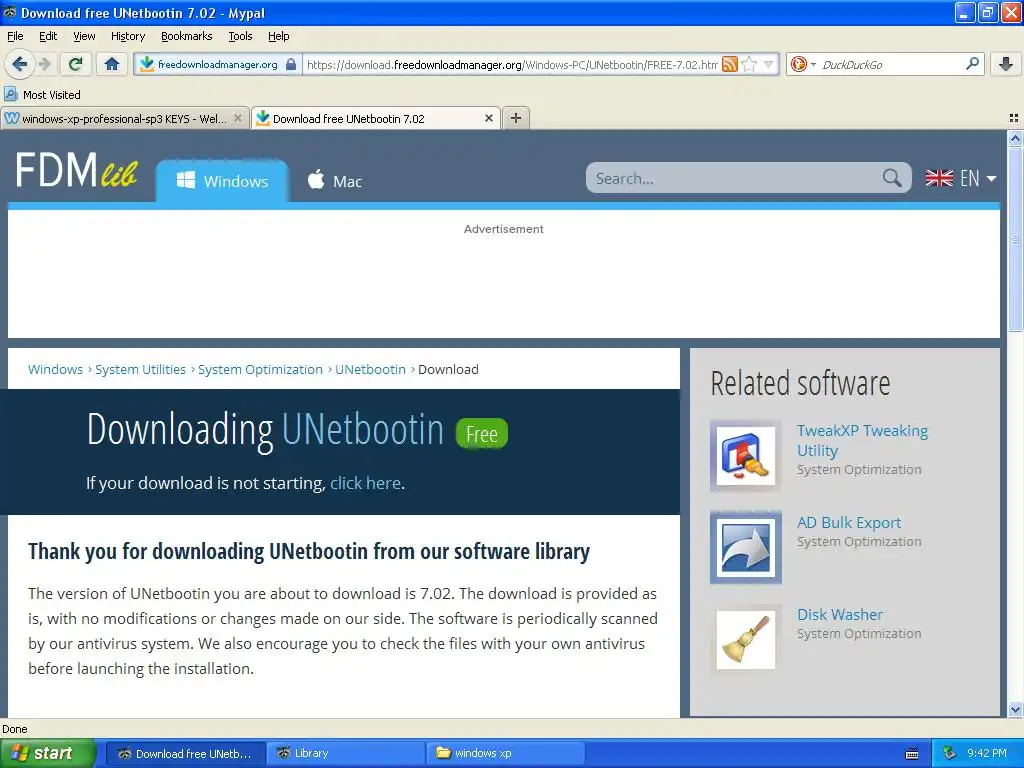Click the Forward arrow in the navigation bar
The image size is (1024, 768).
click(x=44, y=64)
